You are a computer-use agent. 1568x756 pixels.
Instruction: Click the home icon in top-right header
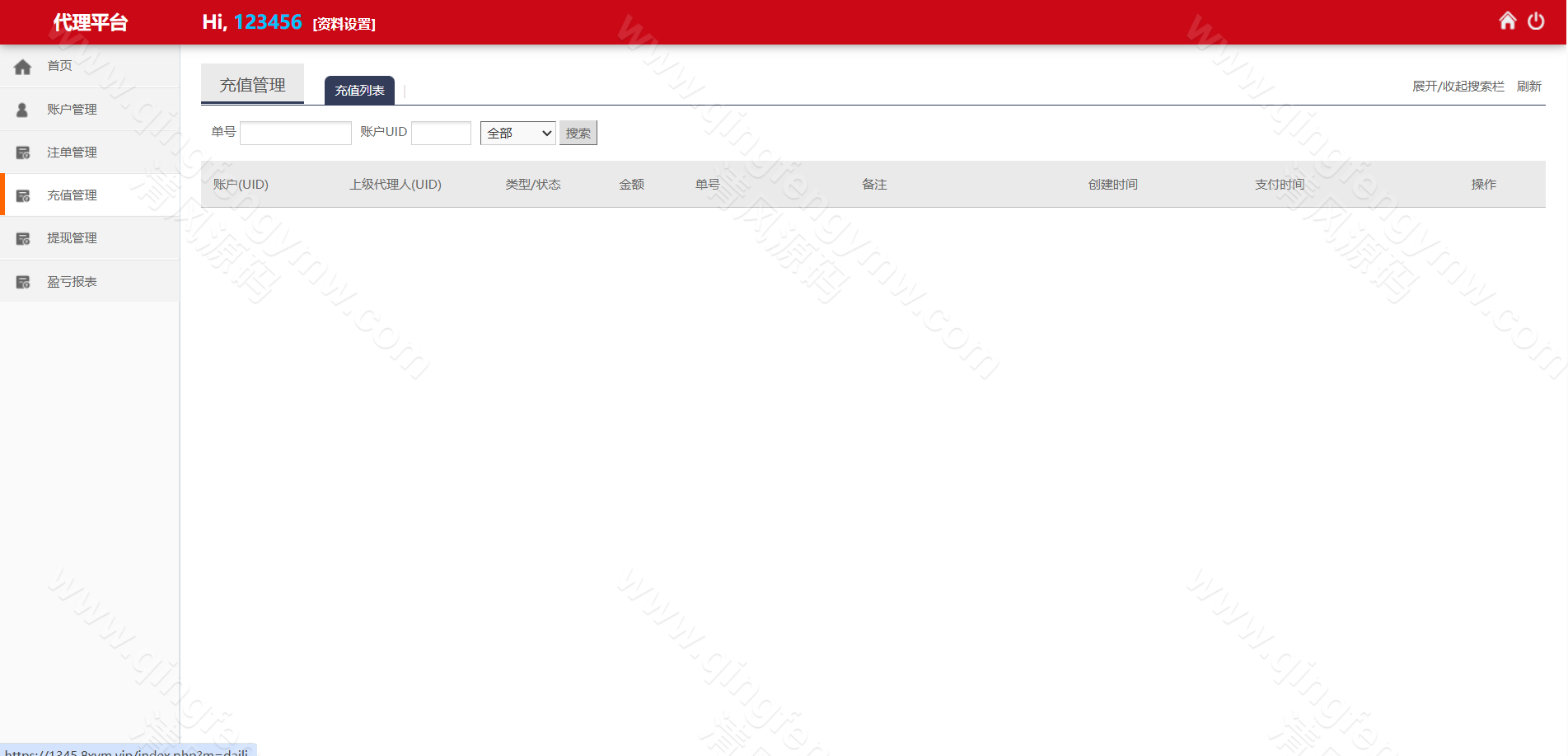[1507, 21]
